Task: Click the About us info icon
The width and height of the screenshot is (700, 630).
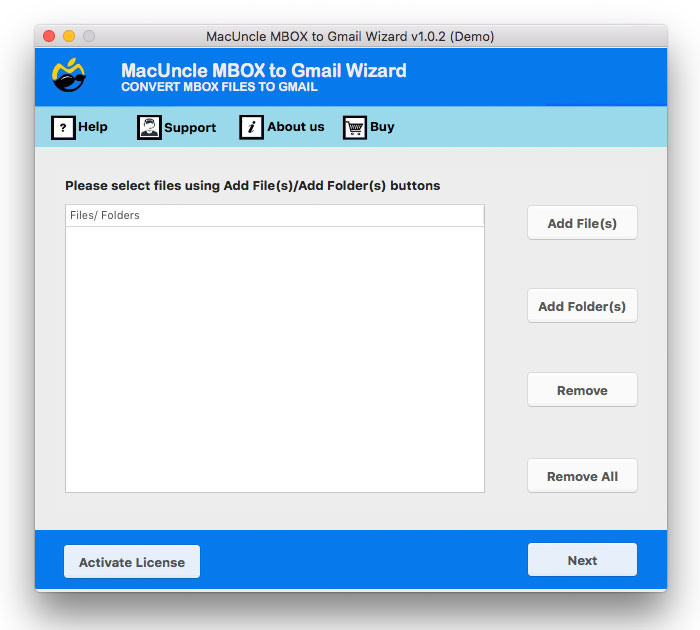Action: pyautogui.click(x=251, y=128)
